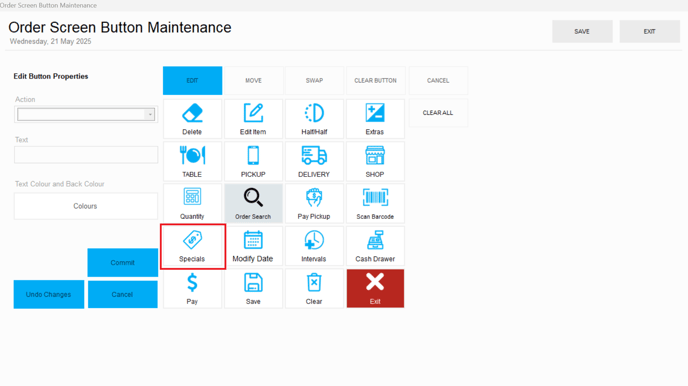Select the PICKUP phone icon button
Image resolution: width=688 pixels, height=386 pixels.
click(x=253, y=161)
